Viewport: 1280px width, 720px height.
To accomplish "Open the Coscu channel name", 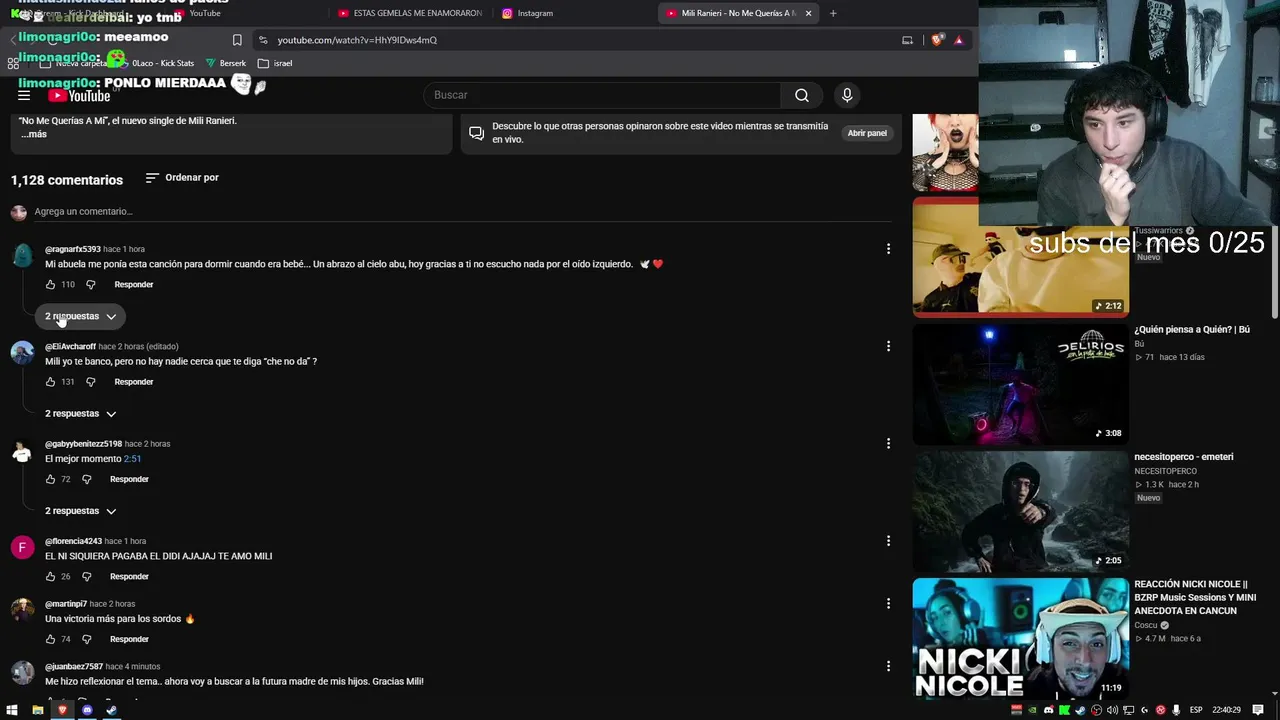I will coord(1145,626).
